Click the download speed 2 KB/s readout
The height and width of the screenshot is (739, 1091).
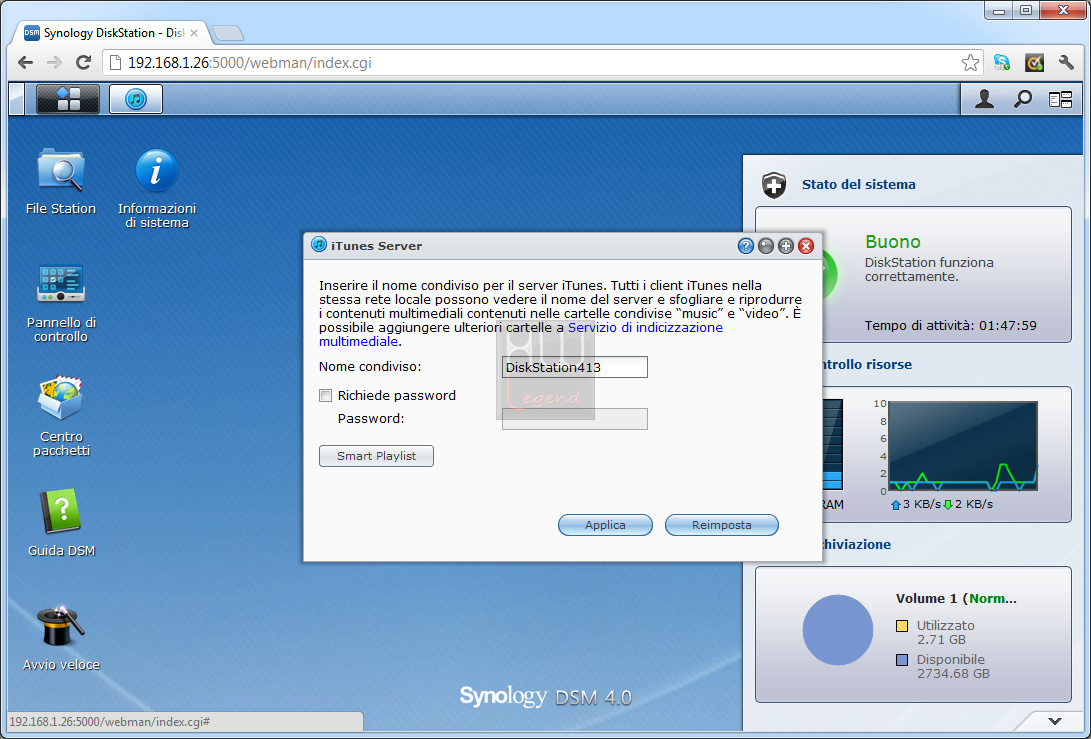click(969, 504)
